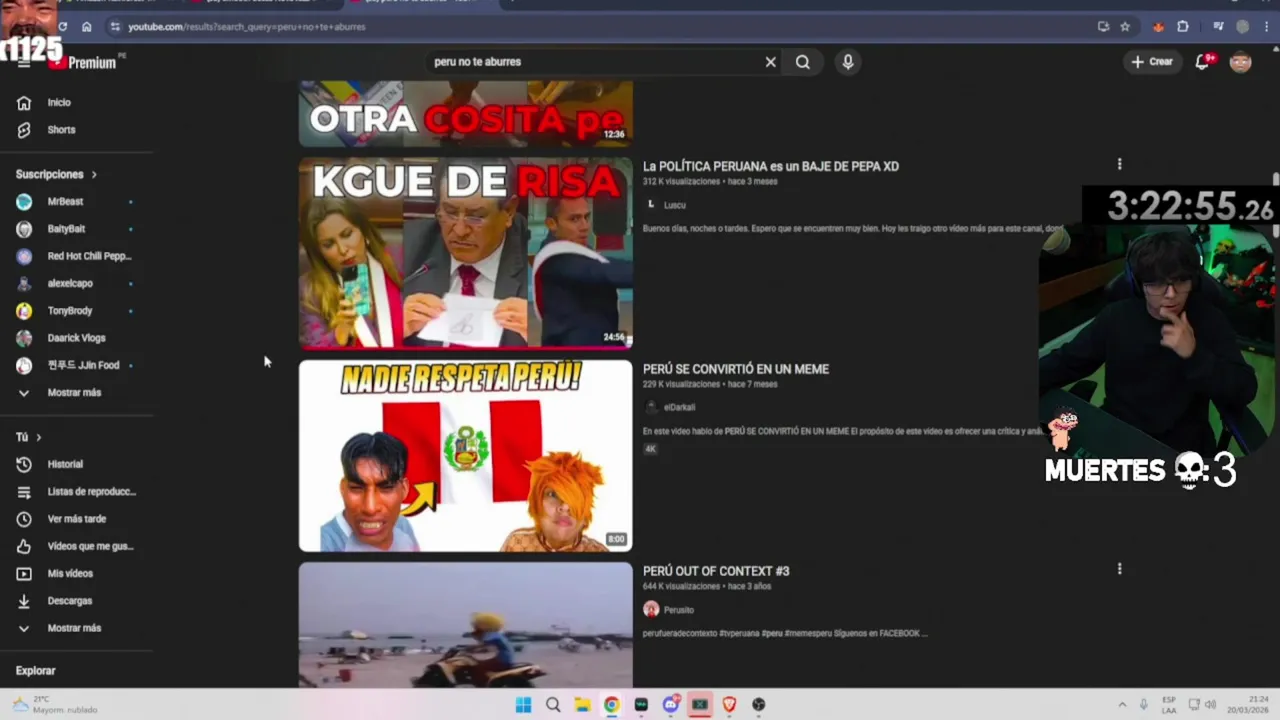Open title 'PERÚ SE CONVIRTIÓ EN UN MEME'
1280x720 pixels.
[x=735, y=369]
